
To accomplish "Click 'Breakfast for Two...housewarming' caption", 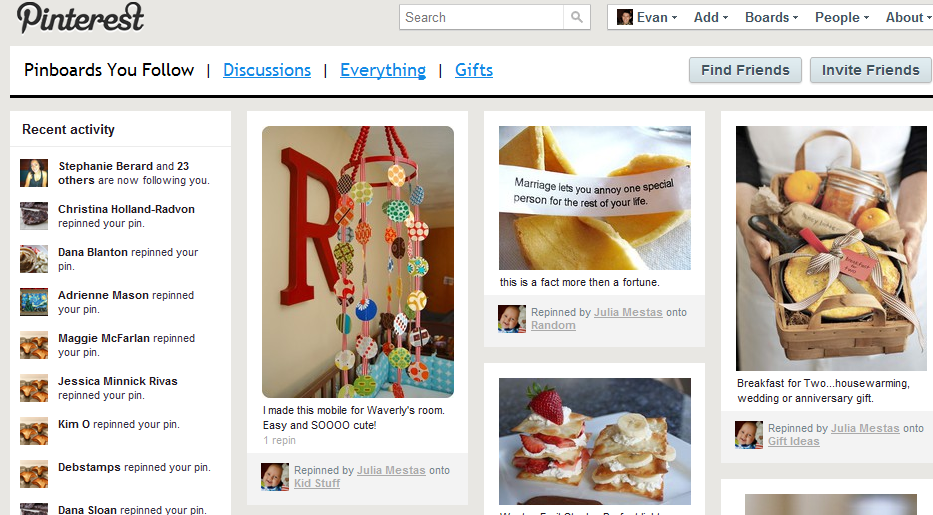I will (x=823, y=391).
